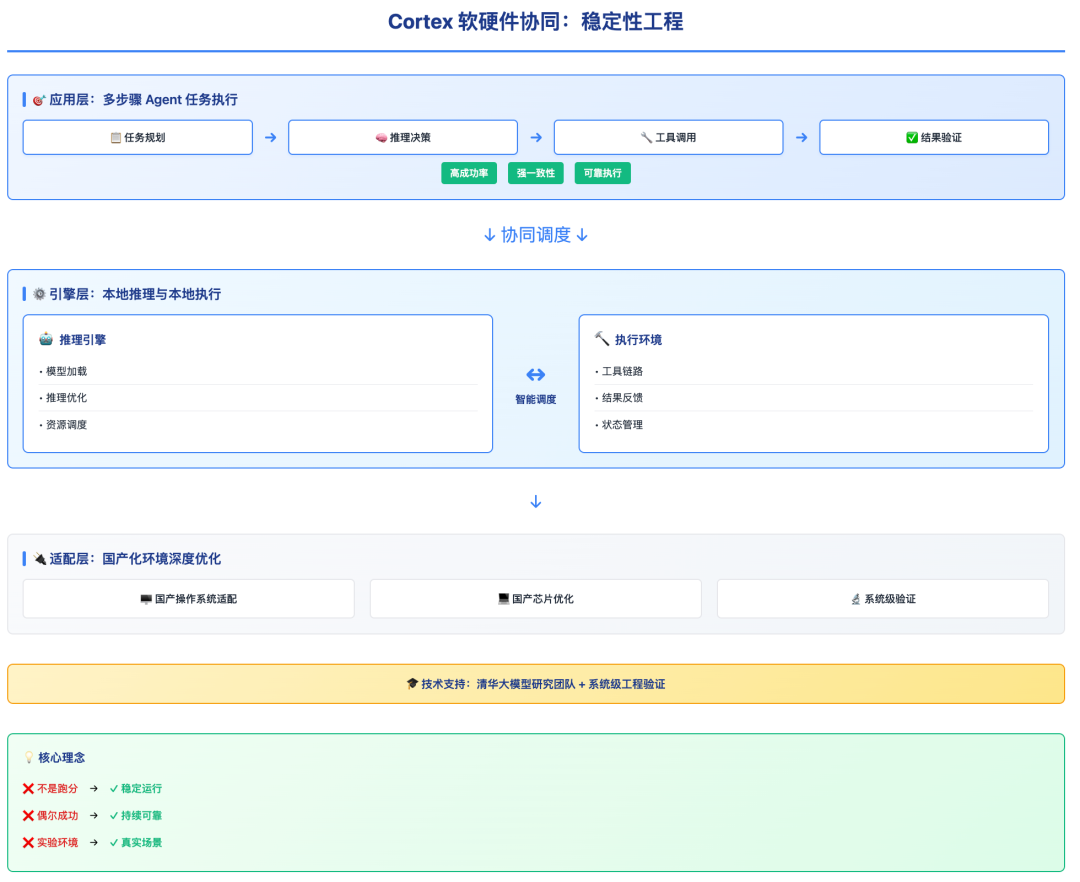
Task: Click the 国产操作系统适配 card
Action: point(189,599)
